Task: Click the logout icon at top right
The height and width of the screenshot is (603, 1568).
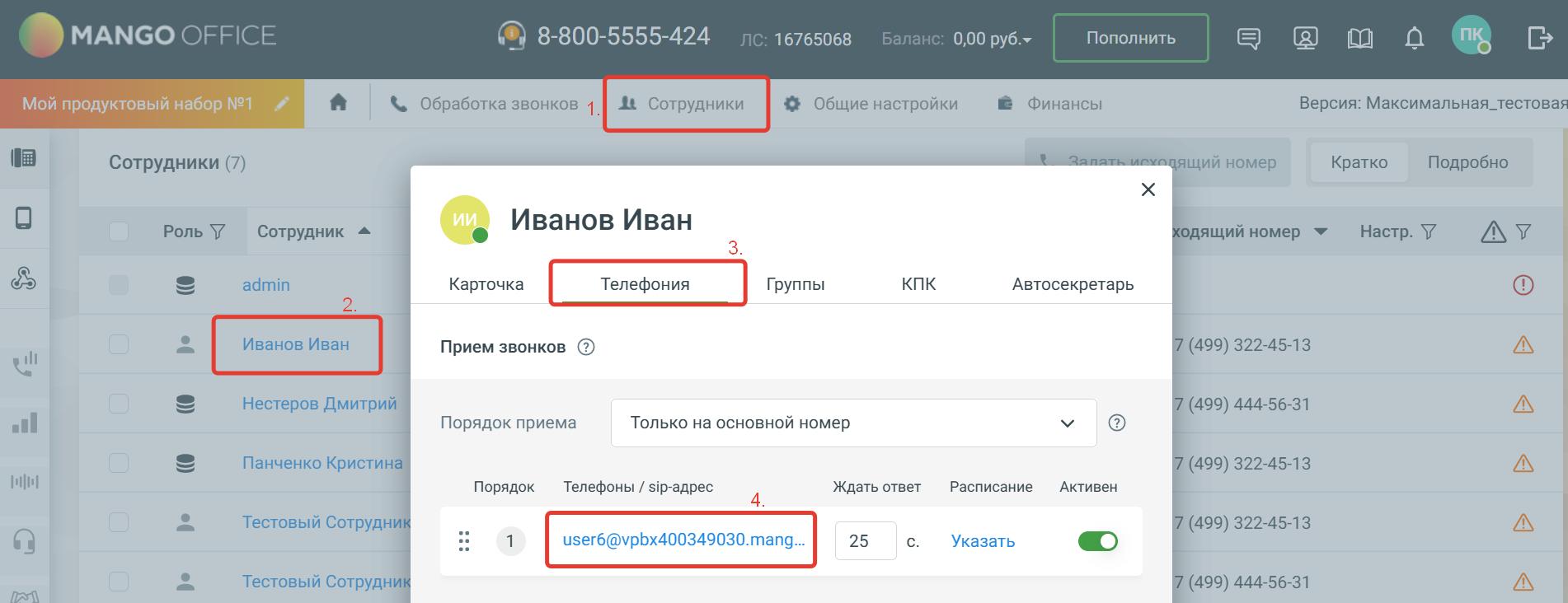Action: click(1539, 38)
